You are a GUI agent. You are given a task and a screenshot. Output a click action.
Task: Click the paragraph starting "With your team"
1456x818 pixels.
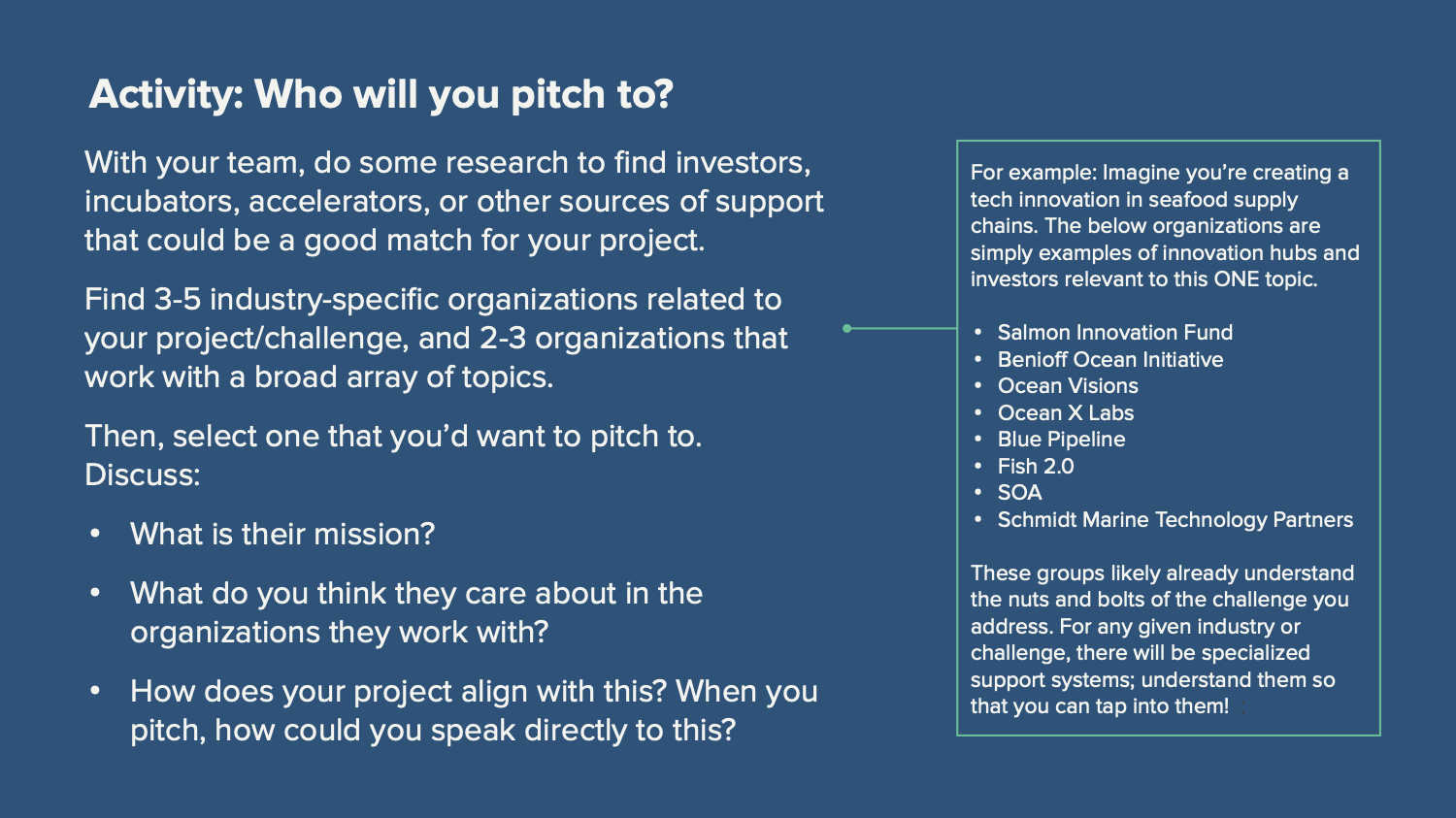[x=453, y=201]
